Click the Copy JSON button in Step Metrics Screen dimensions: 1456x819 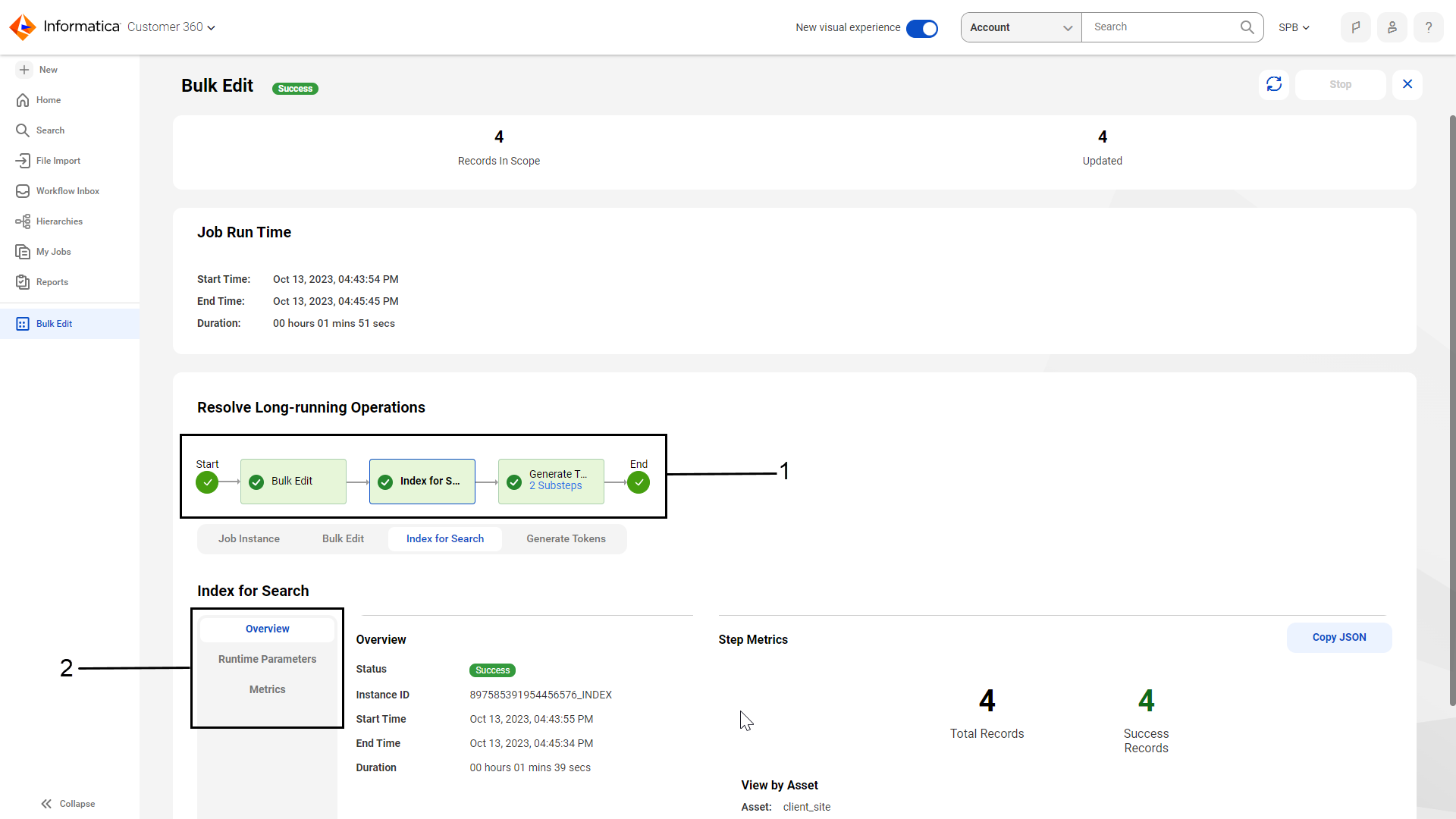(1339, 637)
